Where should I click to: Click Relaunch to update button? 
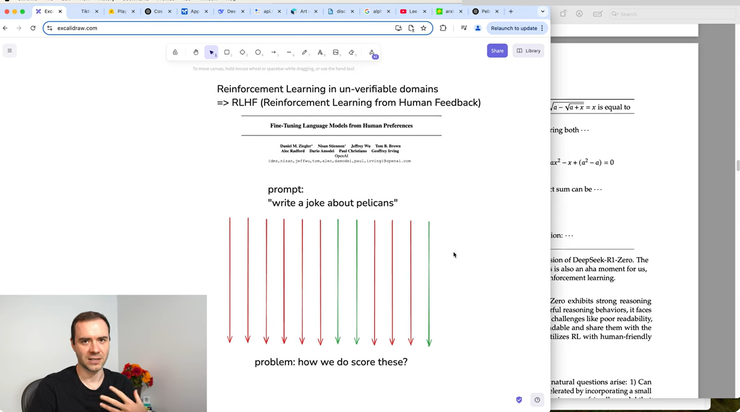[x=516, y=28]
